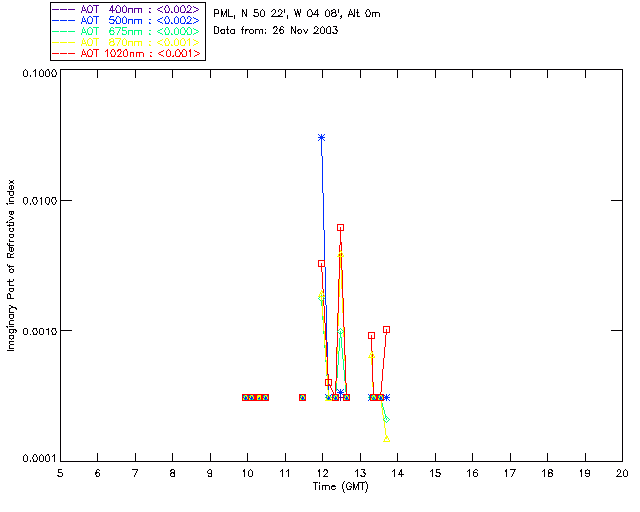
Task: Click the PML station location header text
Action: [x=297, y=13]
